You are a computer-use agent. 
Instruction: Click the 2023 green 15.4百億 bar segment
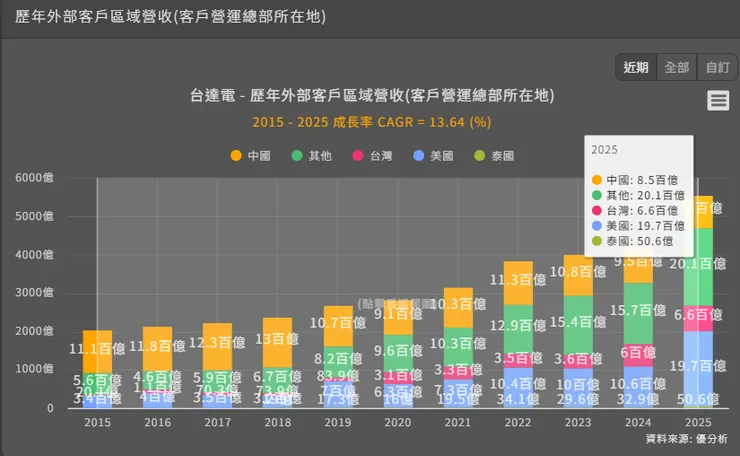[x=578, y=325]
